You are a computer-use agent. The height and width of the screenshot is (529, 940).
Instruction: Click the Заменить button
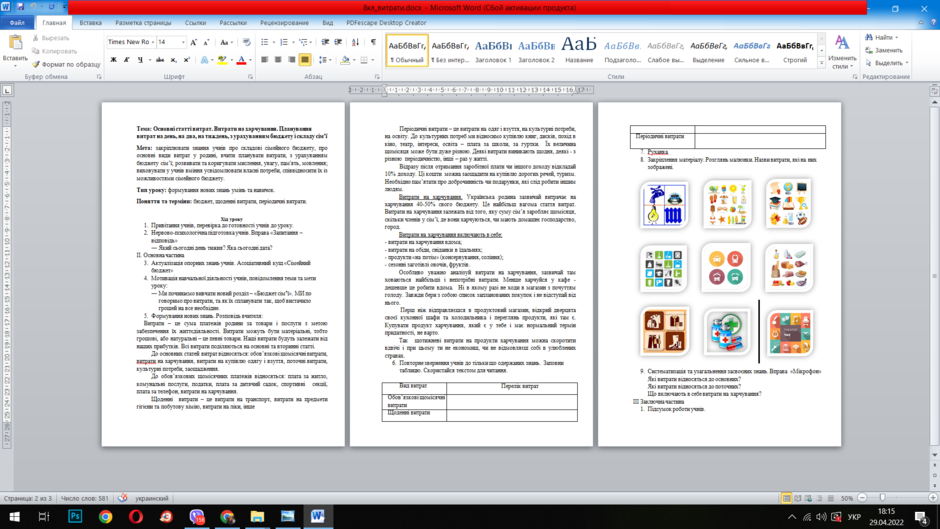884,50
